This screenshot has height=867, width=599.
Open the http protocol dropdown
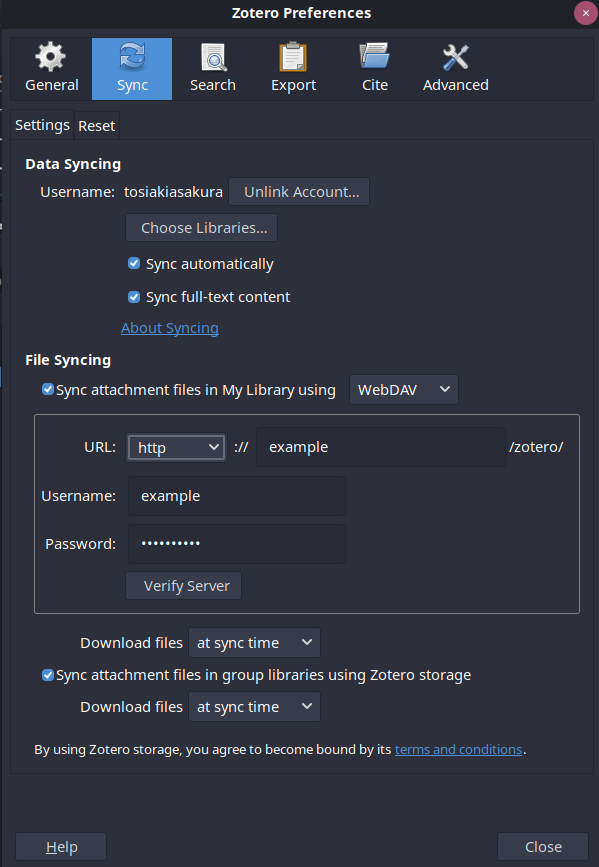pos(176,447)
